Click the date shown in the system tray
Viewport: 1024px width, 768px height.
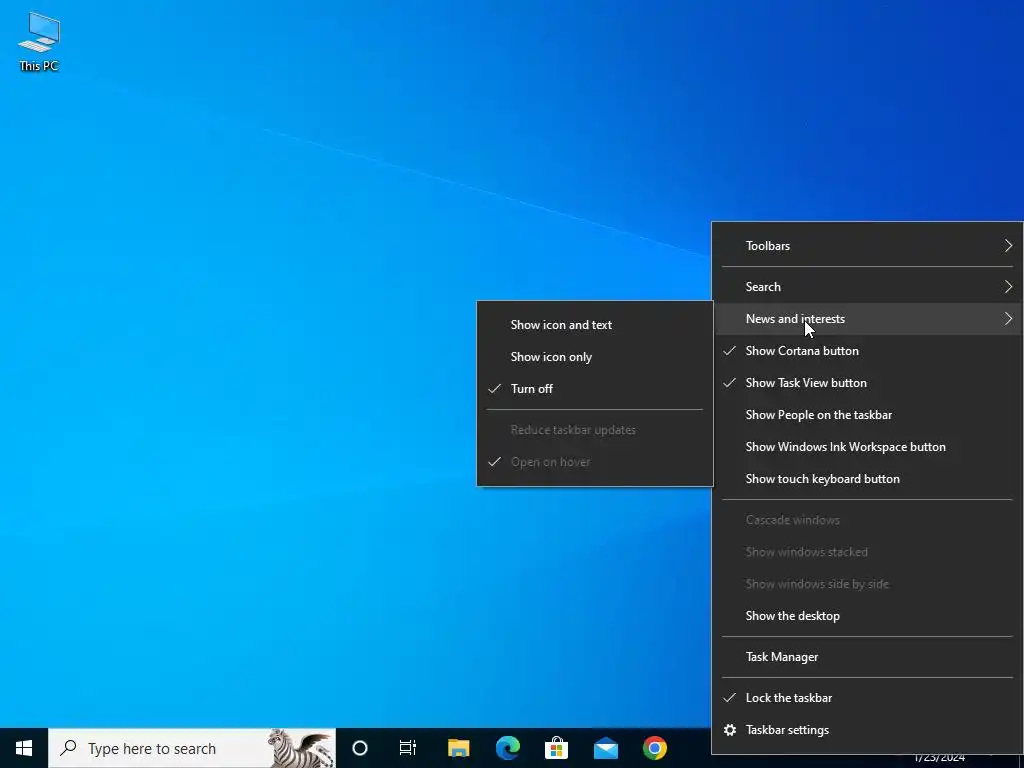click(x=939, y=760)
